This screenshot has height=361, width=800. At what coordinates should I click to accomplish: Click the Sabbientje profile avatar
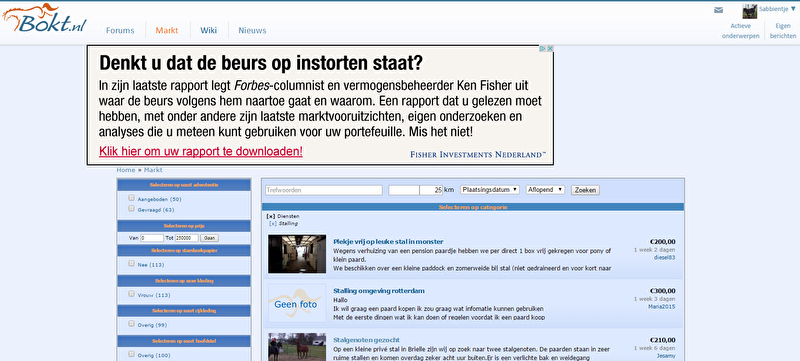(x=749, y=11)
